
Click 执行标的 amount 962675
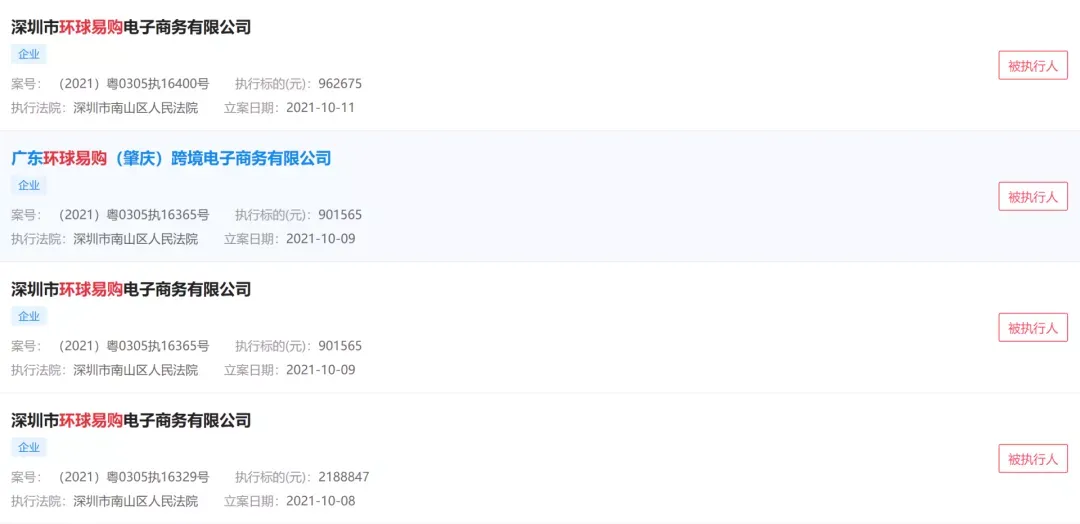pos(340,84)
